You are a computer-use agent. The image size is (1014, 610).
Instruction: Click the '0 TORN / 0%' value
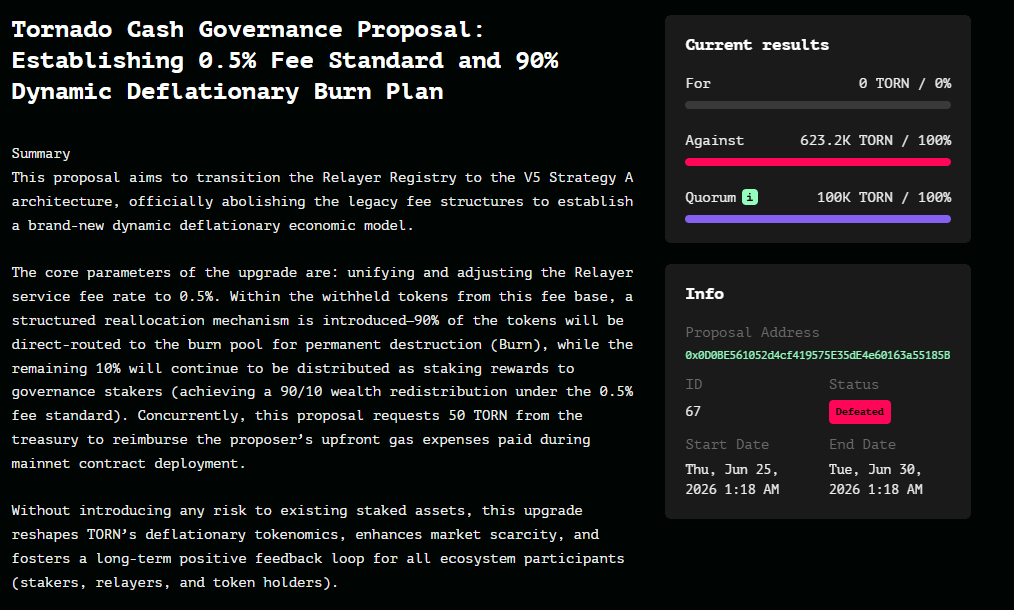tap(904, 83)
